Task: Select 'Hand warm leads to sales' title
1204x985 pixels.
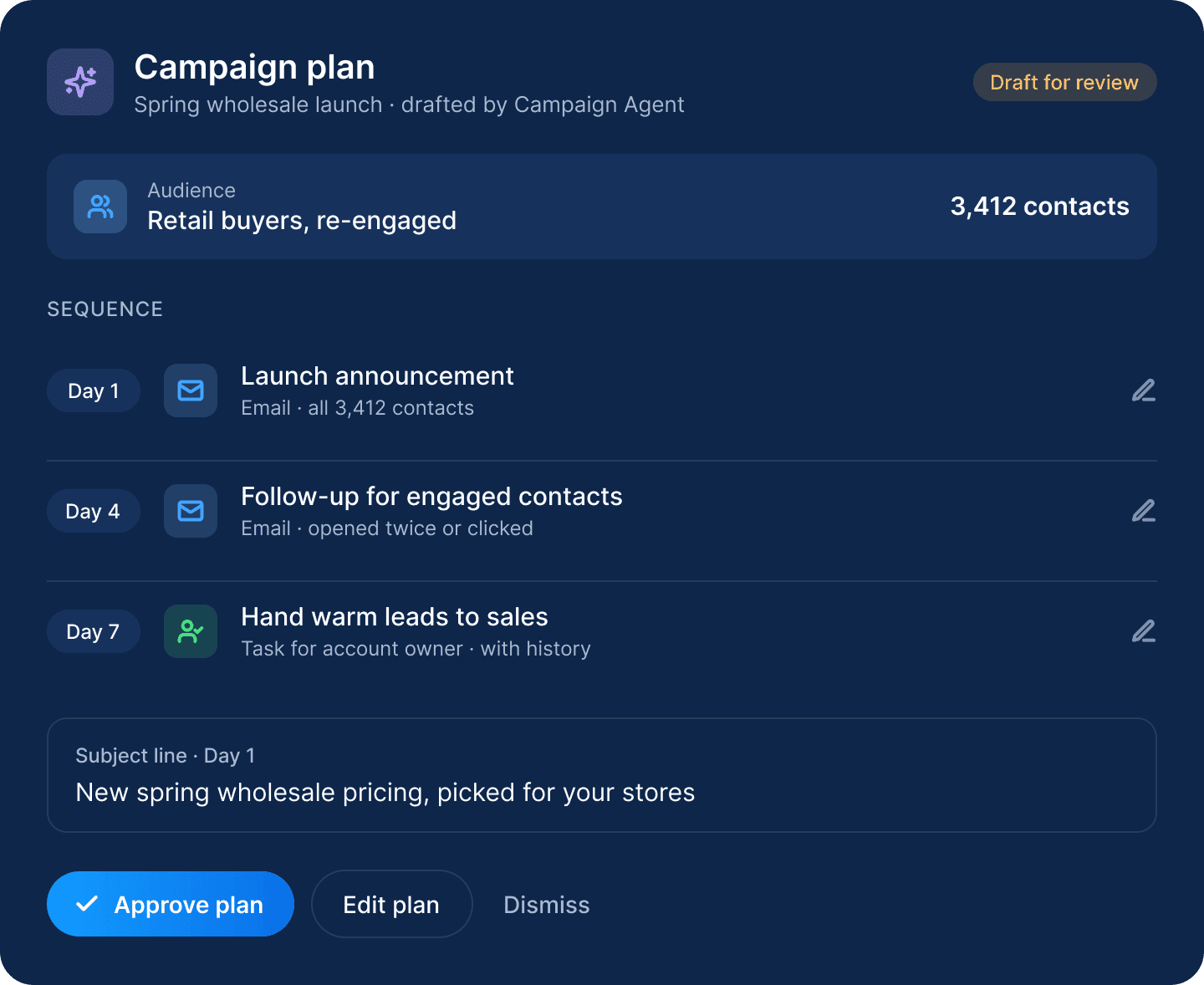Action: pyautogui.click(x=395, y=617)
